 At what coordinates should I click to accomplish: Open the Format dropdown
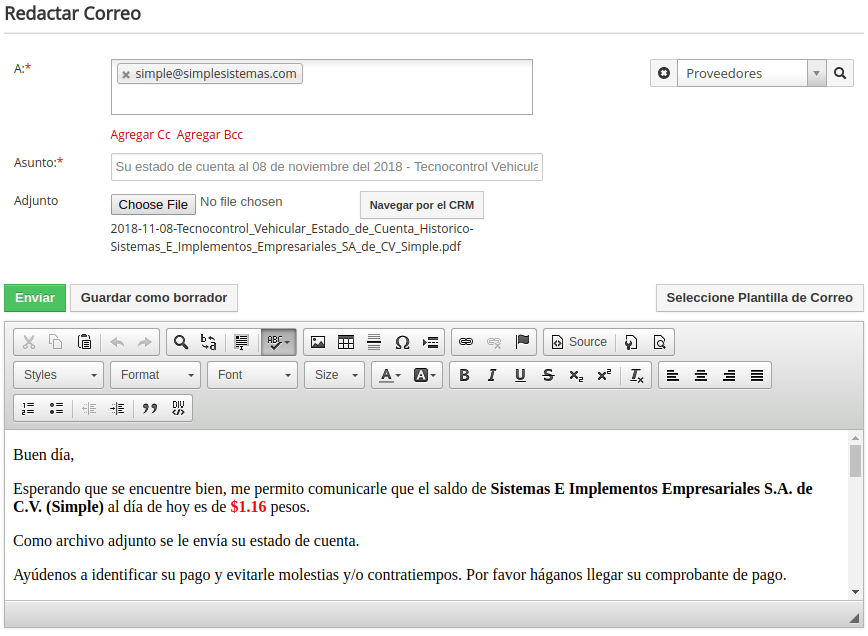click(156, 375)
